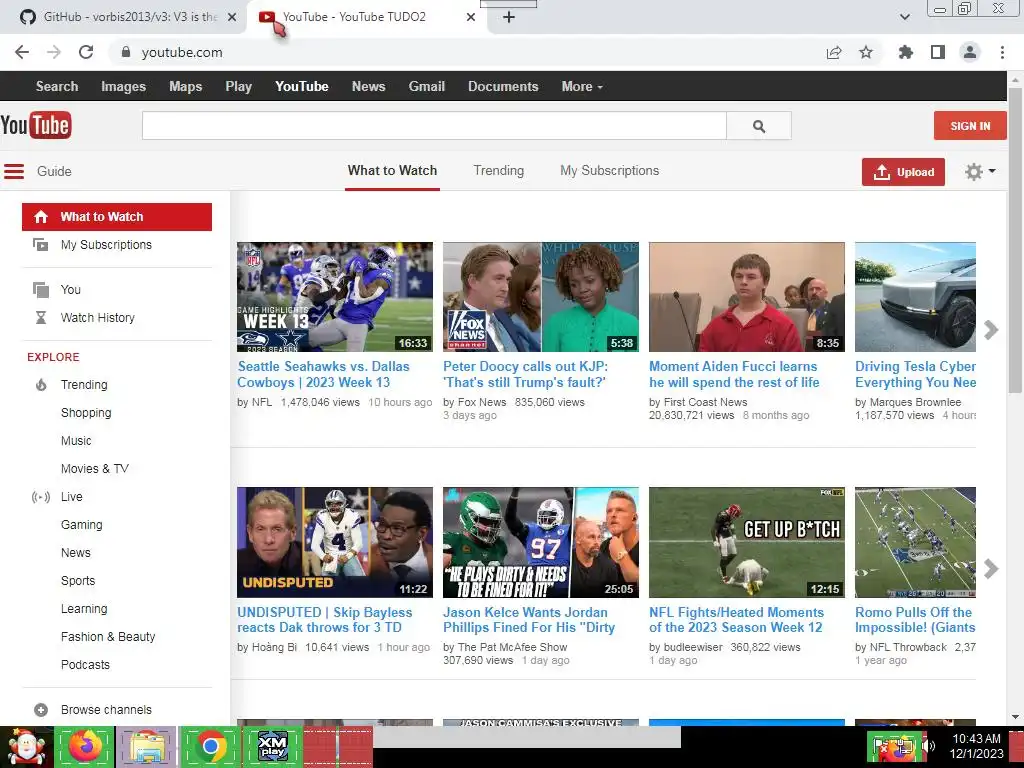Click the Fox News channel name
This screenshot has width=1024, height=768.
pyautogui.click(x=481, y=402)
